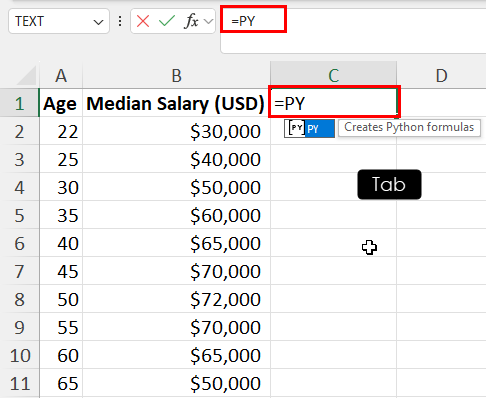Select row 9 header
Screen dimensions: 486x398
(19, 327)
